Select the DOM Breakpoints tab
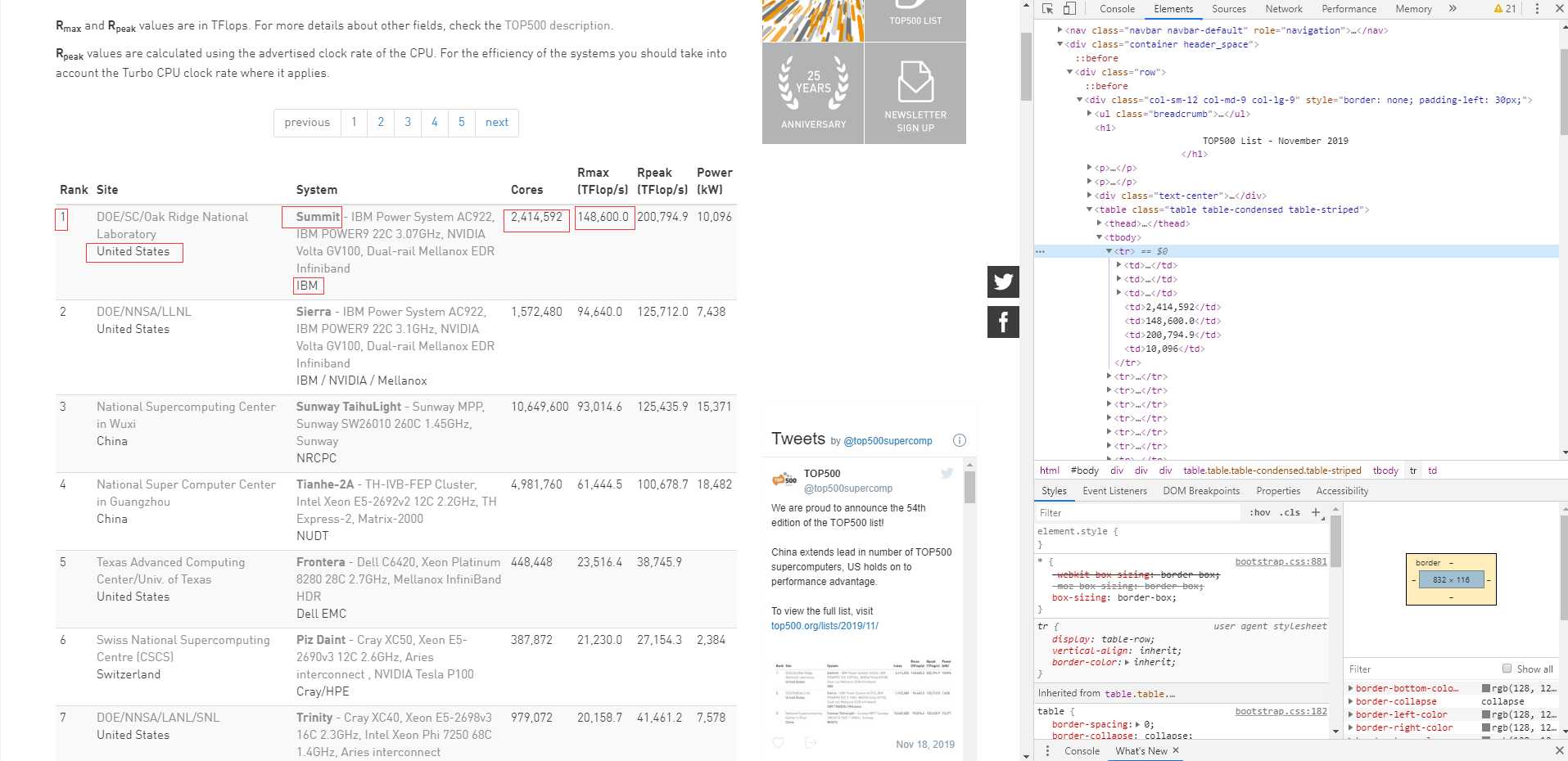 pyautogui.click(x=1201, y=491)
